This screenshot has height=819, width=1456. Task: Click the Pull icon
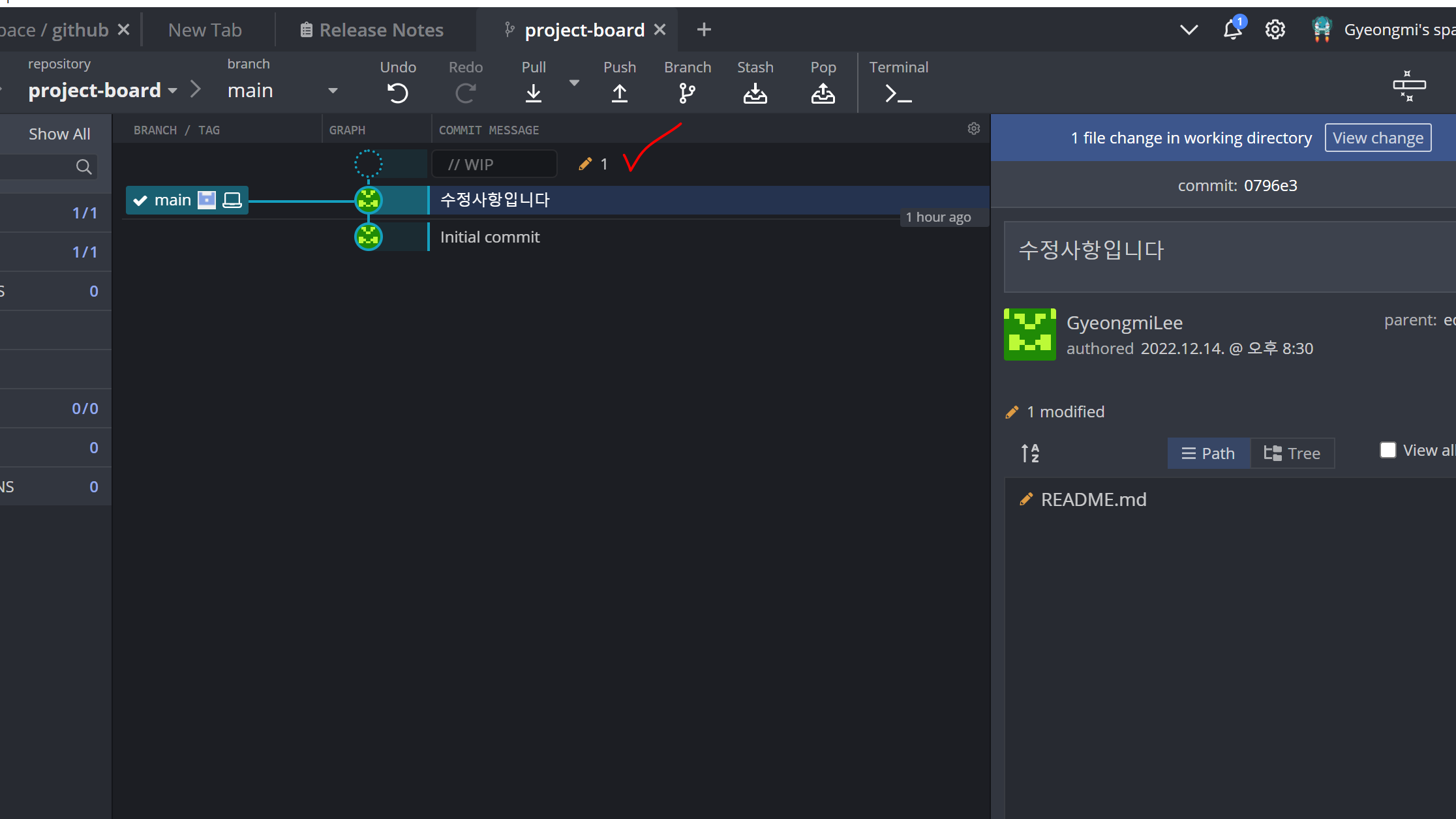[533, 93]
